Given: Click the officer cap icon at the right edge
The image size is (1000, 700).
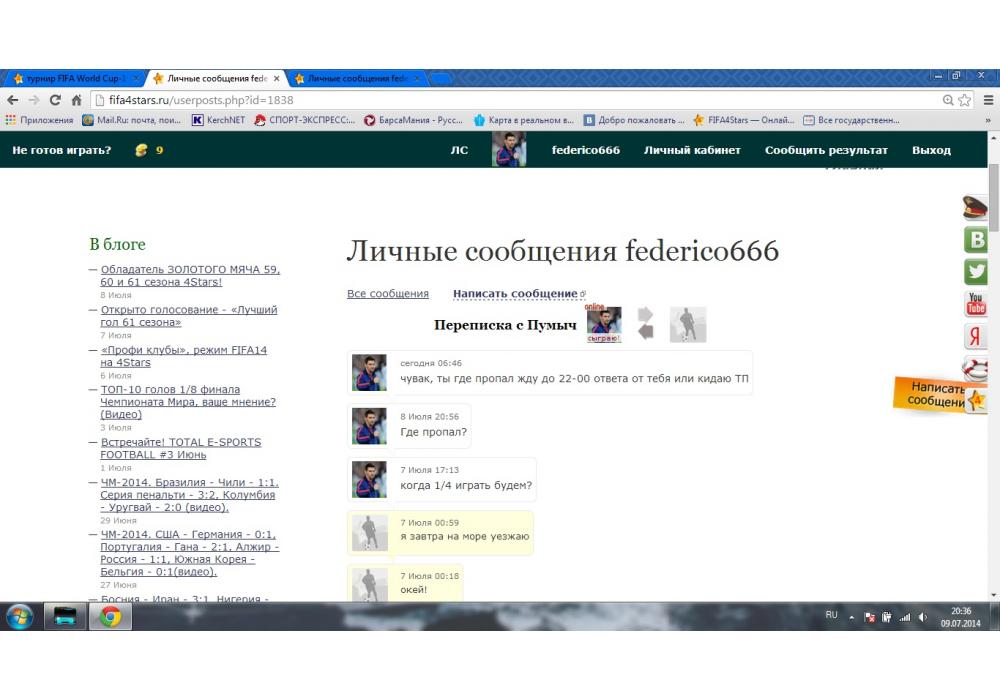Looking at the screenshot, I should 976,208.
